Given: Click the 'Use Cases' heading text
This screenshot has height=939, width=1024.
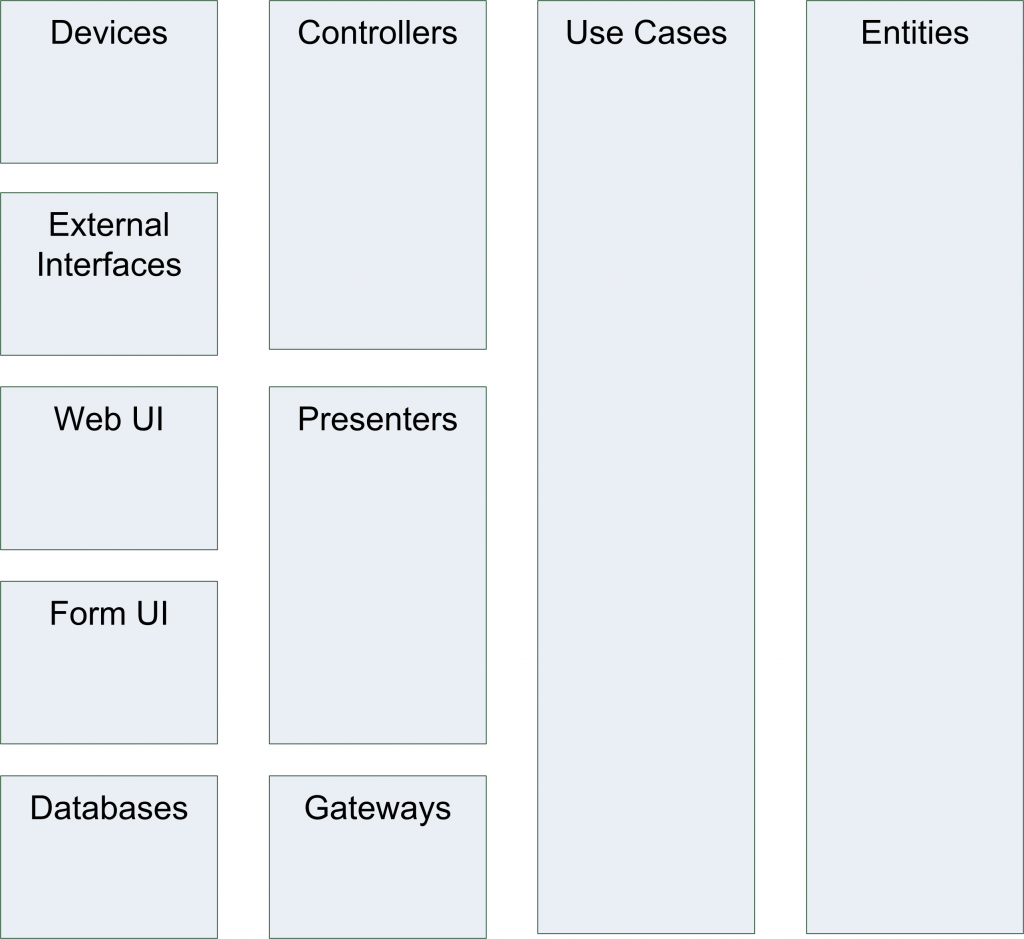Looking at the screenshot, I should click(x=646, y=33).
